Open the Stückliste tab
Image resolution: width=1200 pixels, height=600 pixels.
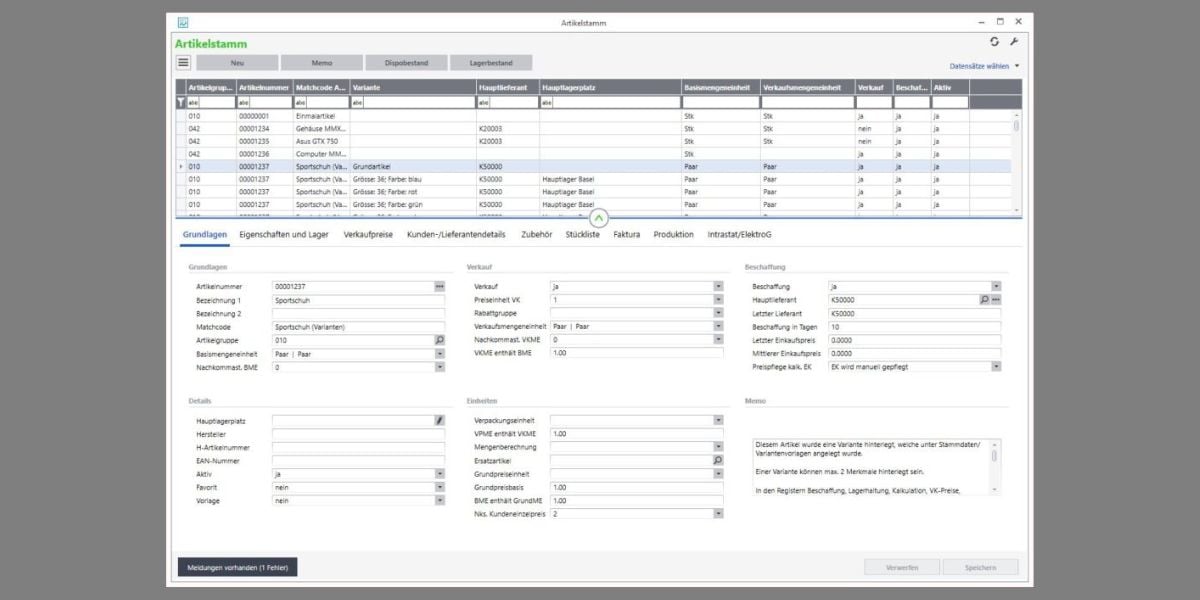point(583,235)
